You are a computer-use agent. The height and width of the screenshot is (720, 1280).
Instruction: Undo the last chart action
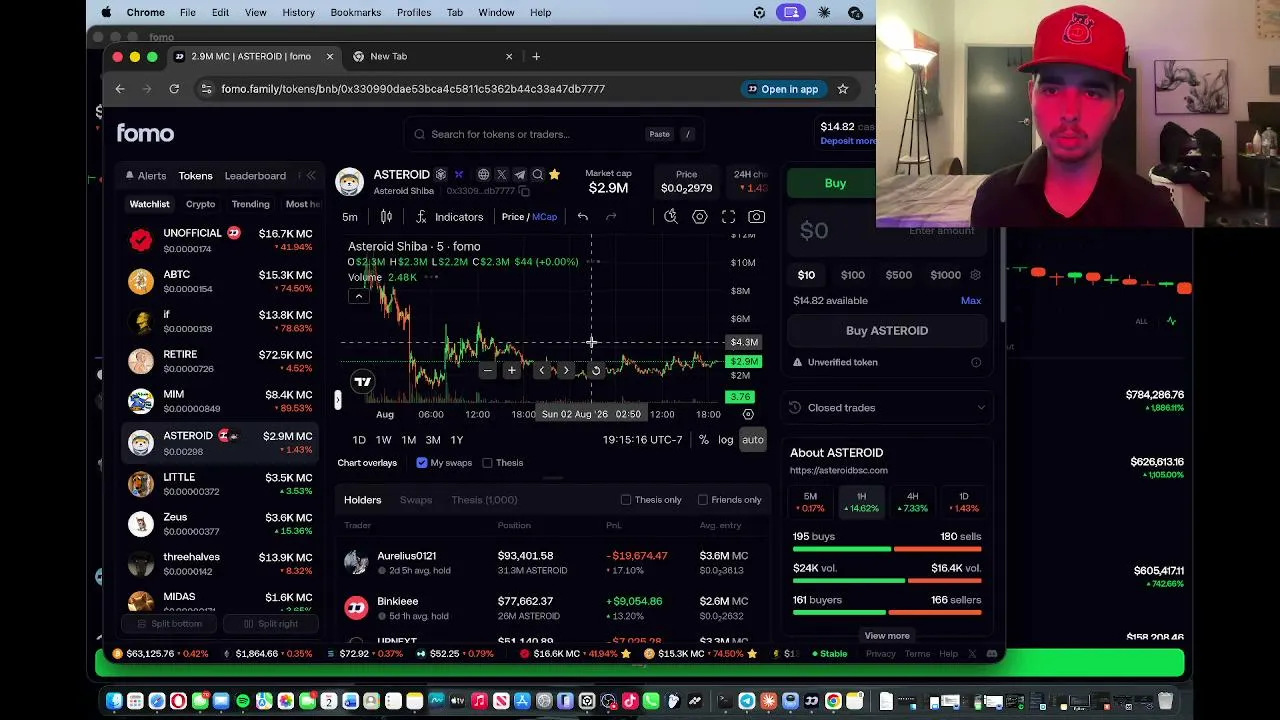pos(582,217)
